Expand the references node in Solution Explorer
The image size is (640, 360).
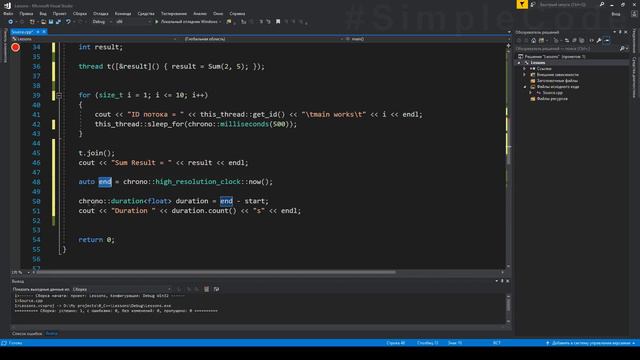[x=524, y=69]
